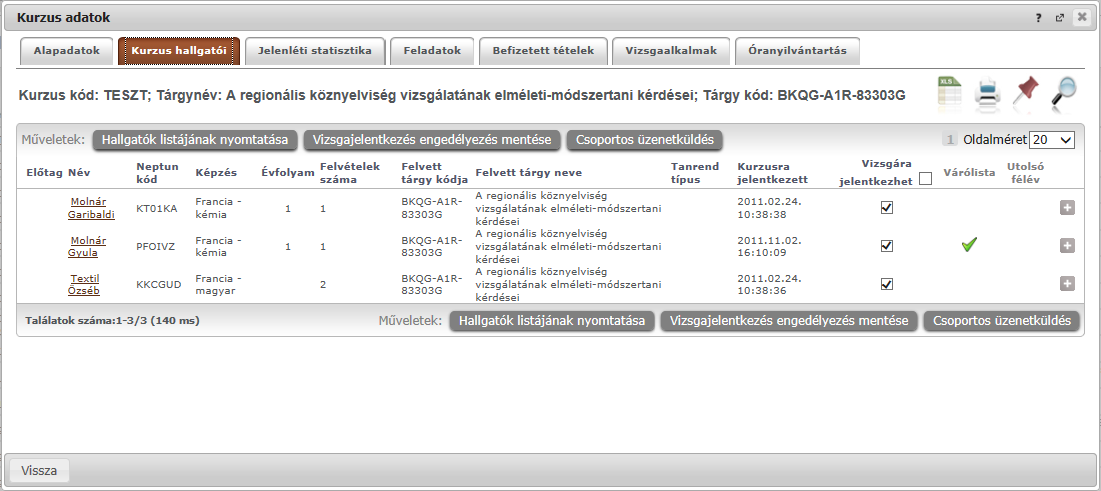The height and width of the screenshot is (491, 1101).
Task: Go back with the Vissza button
Action: (39, 471)
